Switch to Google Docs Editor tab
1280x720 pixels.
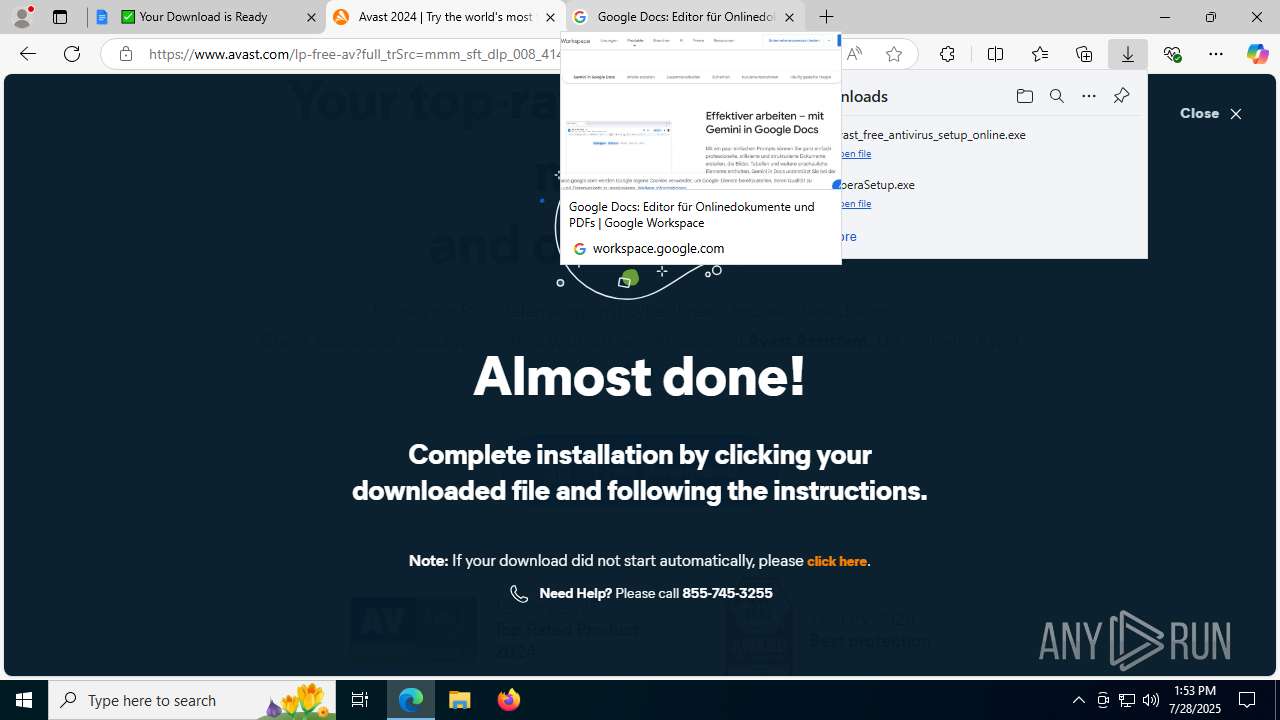click(x=685, y=17)
